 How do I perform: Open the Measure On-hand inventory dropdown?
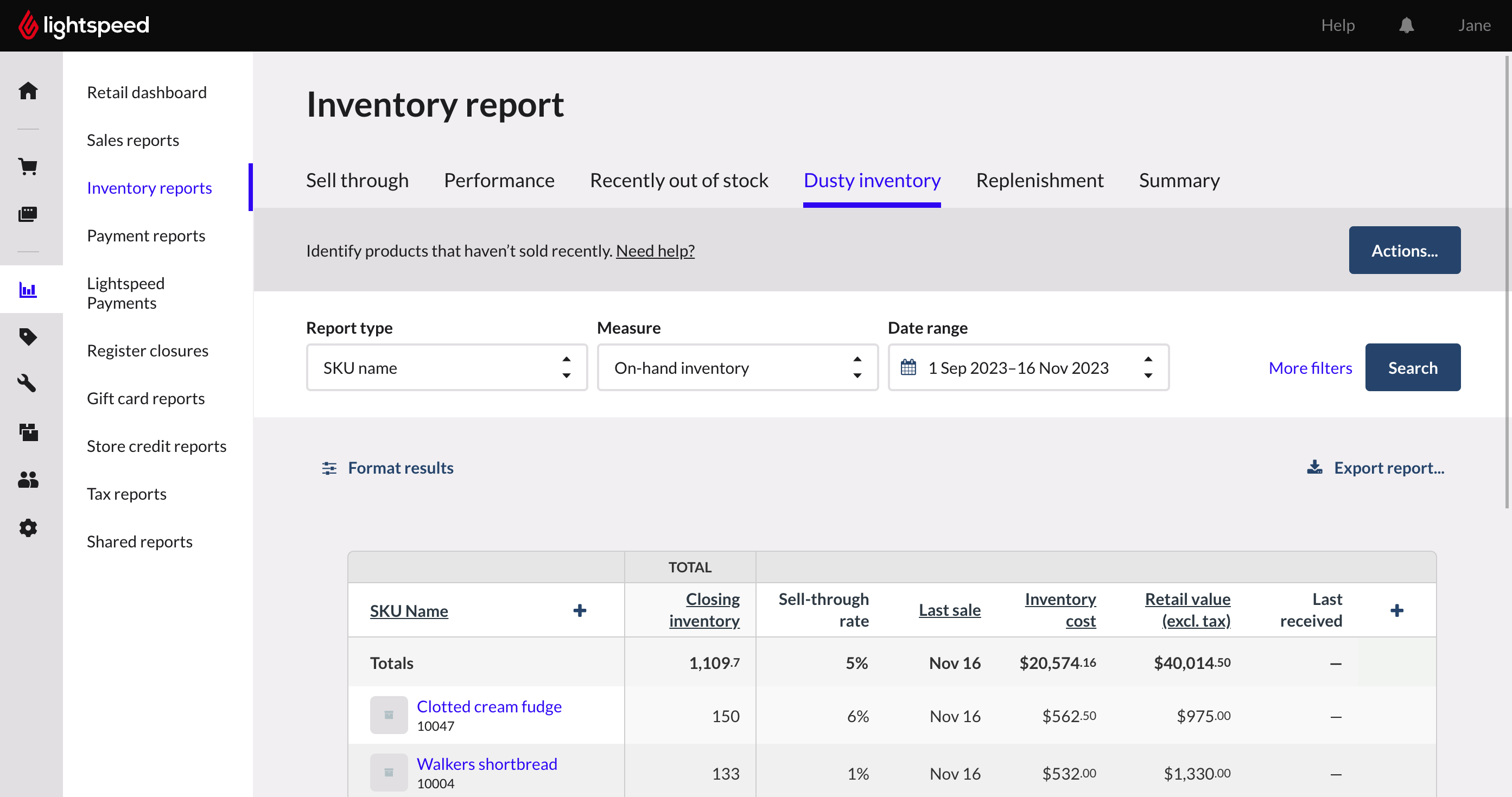point(738,367)
